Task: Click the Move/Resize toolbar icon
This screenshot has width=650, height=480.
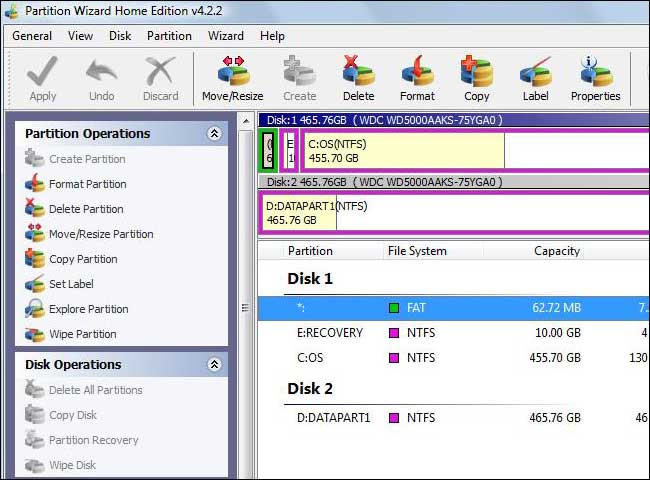Action: coord(232,72)
